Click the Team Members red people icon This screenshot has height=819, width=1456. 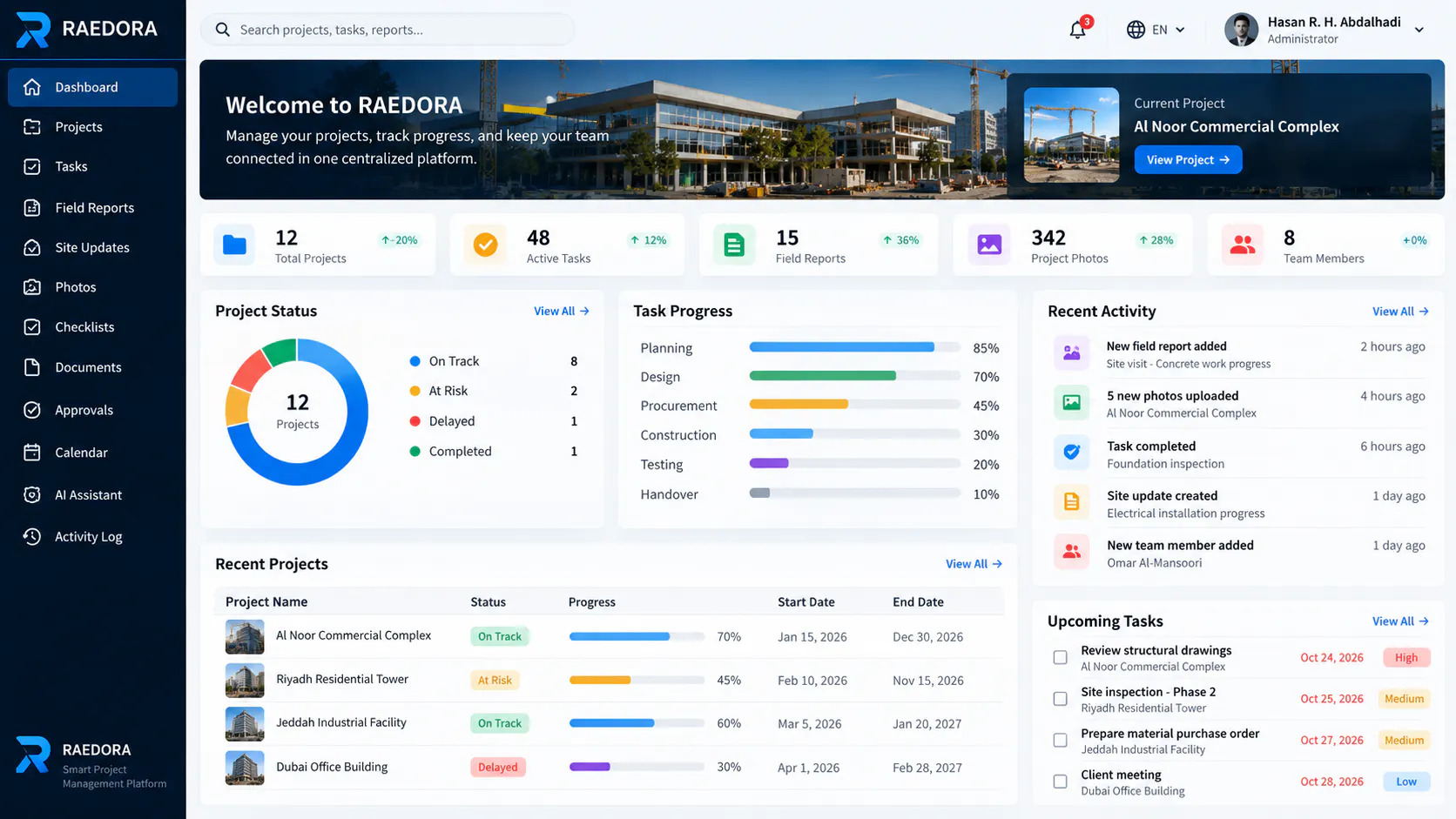[1243, 245]
